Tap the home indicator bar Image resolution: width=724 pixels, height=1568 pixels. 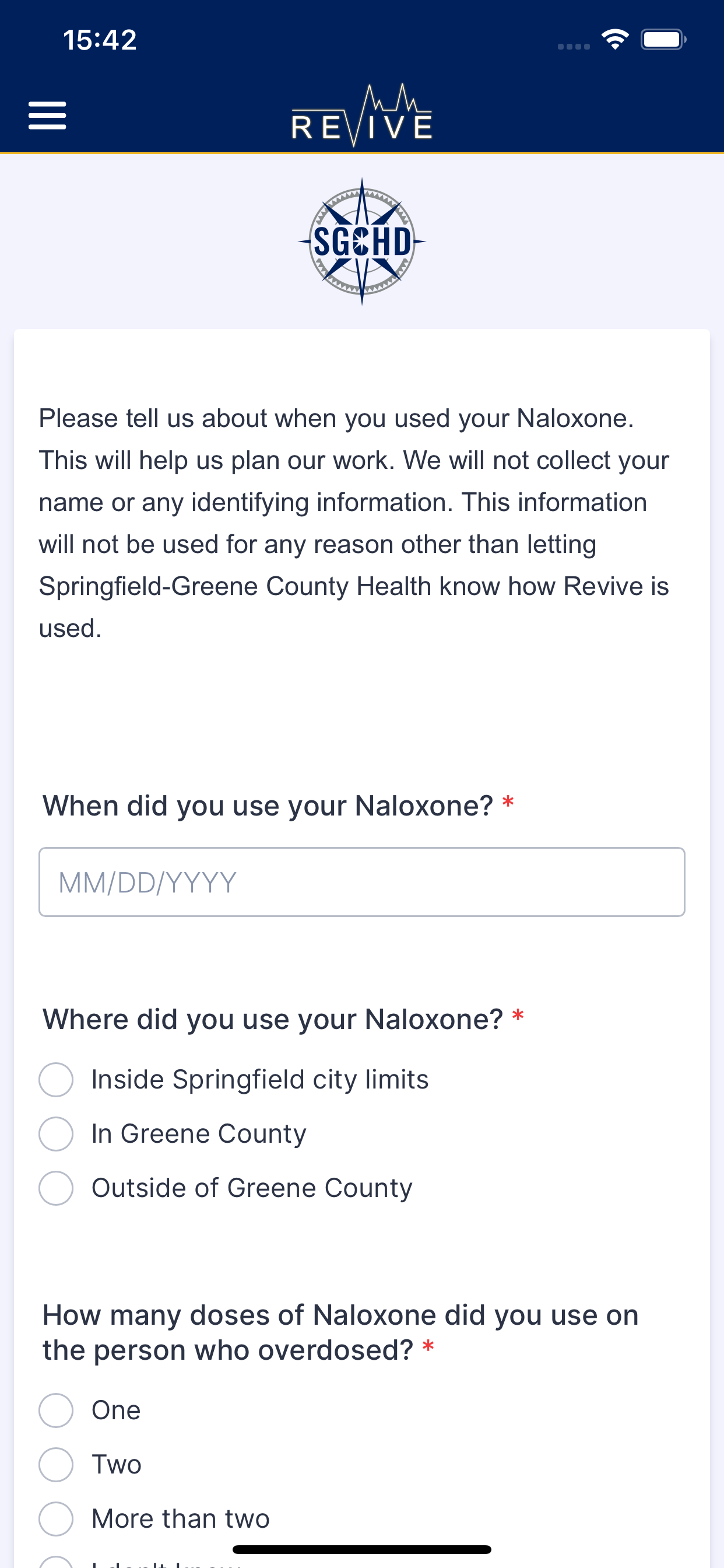point(362,1549)
